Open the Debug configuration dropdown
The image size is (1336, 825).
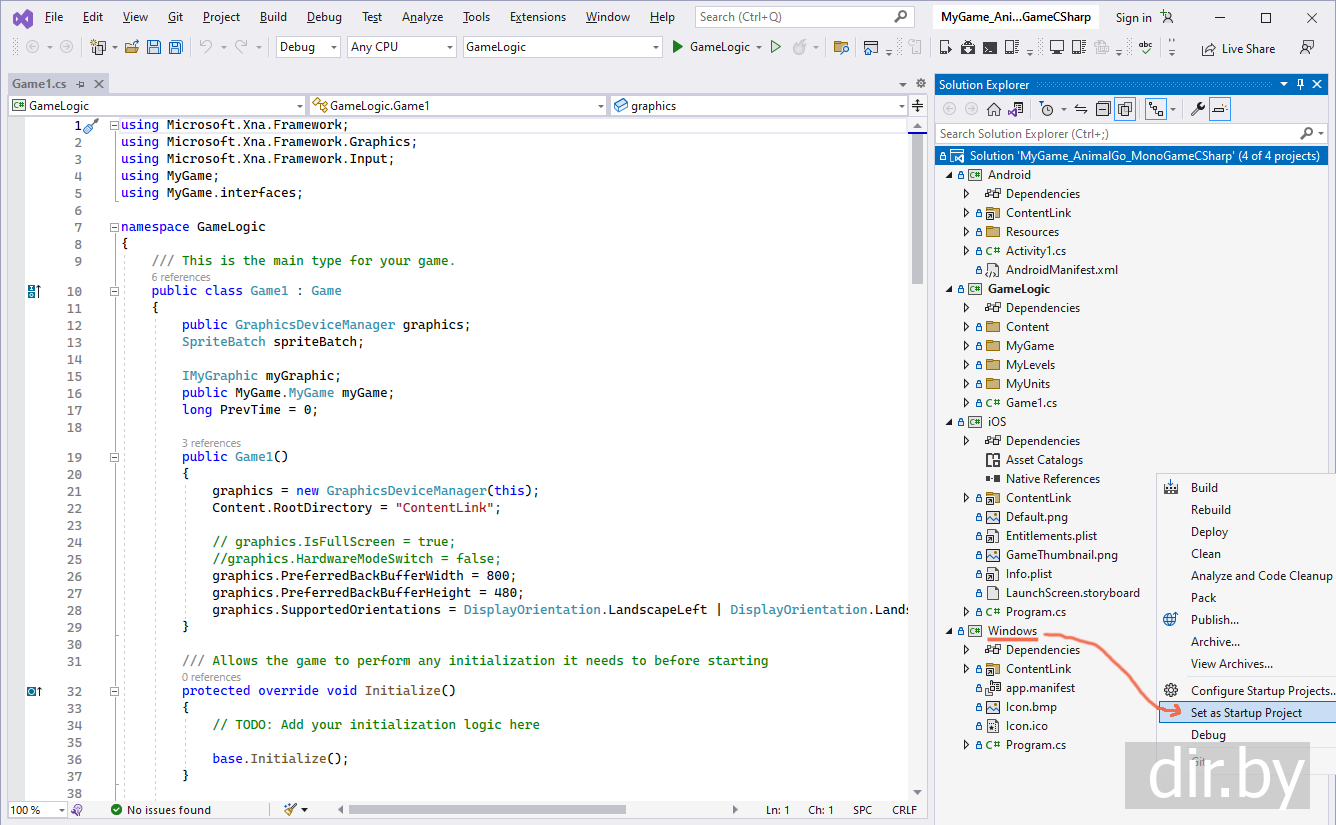point(307,47)
